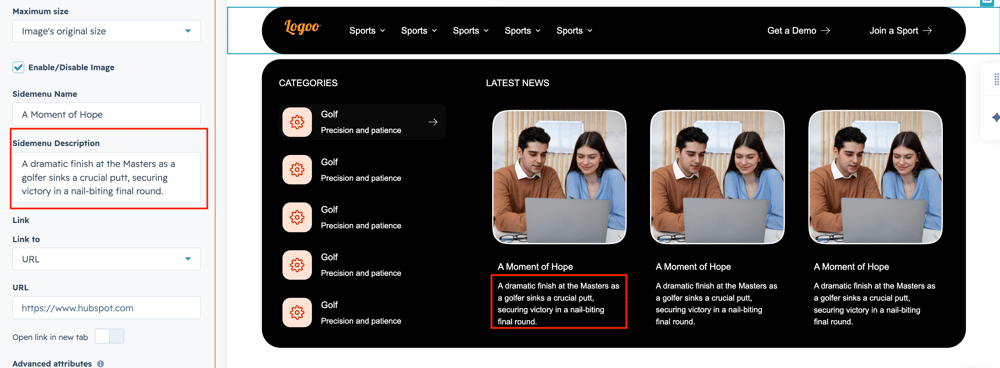Expand the last Sports menu in the navbar
The image size is (1000, 368).
(x=575, y=31)
